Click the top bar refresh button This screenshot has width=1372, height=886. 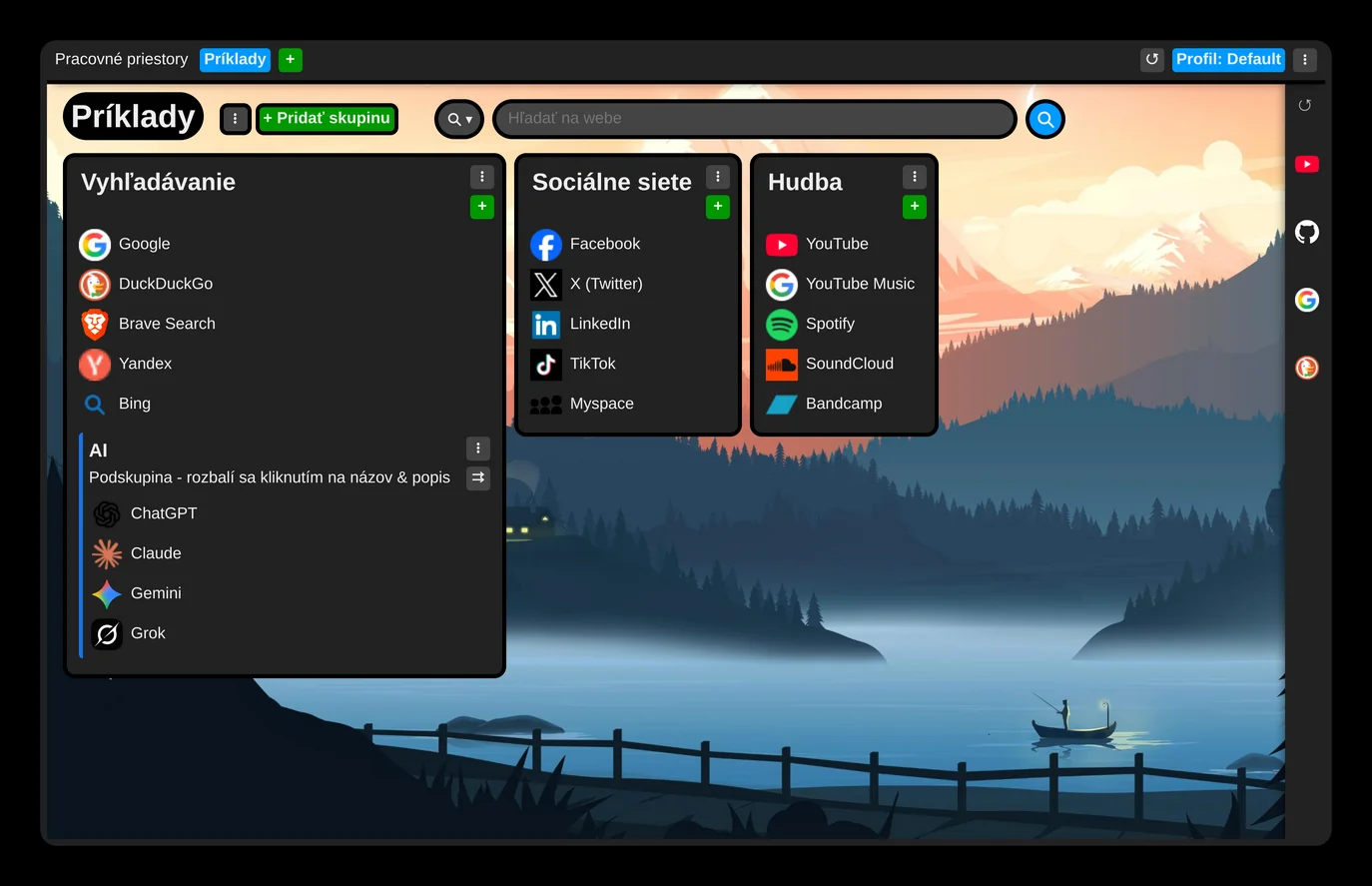coord(1152,60)
